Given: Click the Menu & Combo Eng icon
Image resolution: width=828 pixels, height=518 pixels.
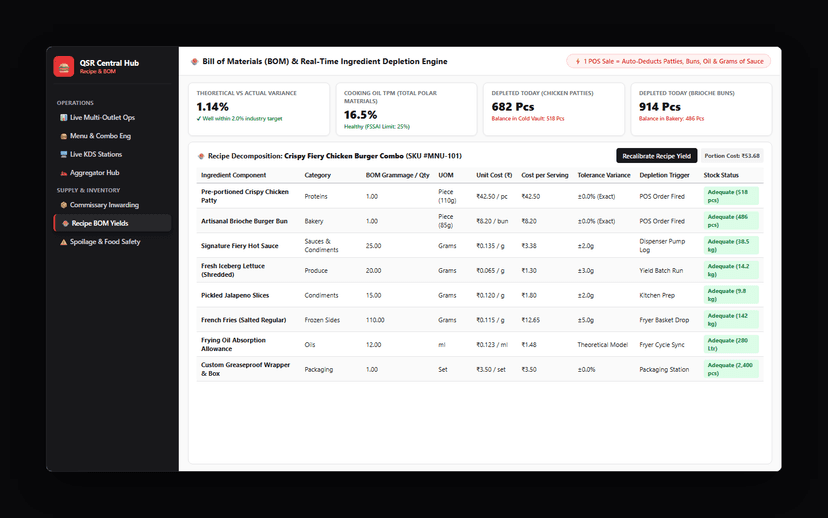Looking at the screenshot, I should click(x=63, y=136).
